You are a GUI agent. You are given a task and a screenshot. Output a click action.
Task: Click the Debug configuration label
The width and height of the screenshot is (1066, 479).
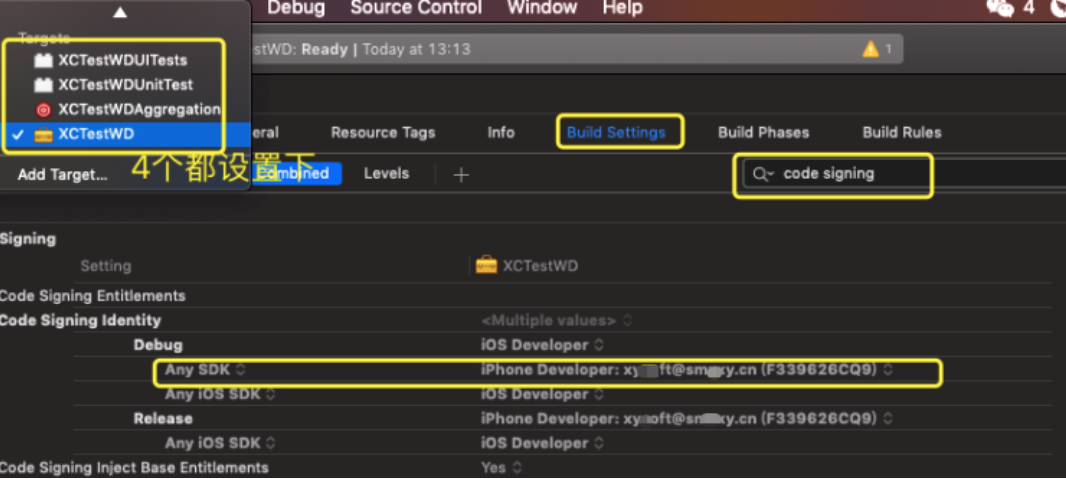coord(158,345)
